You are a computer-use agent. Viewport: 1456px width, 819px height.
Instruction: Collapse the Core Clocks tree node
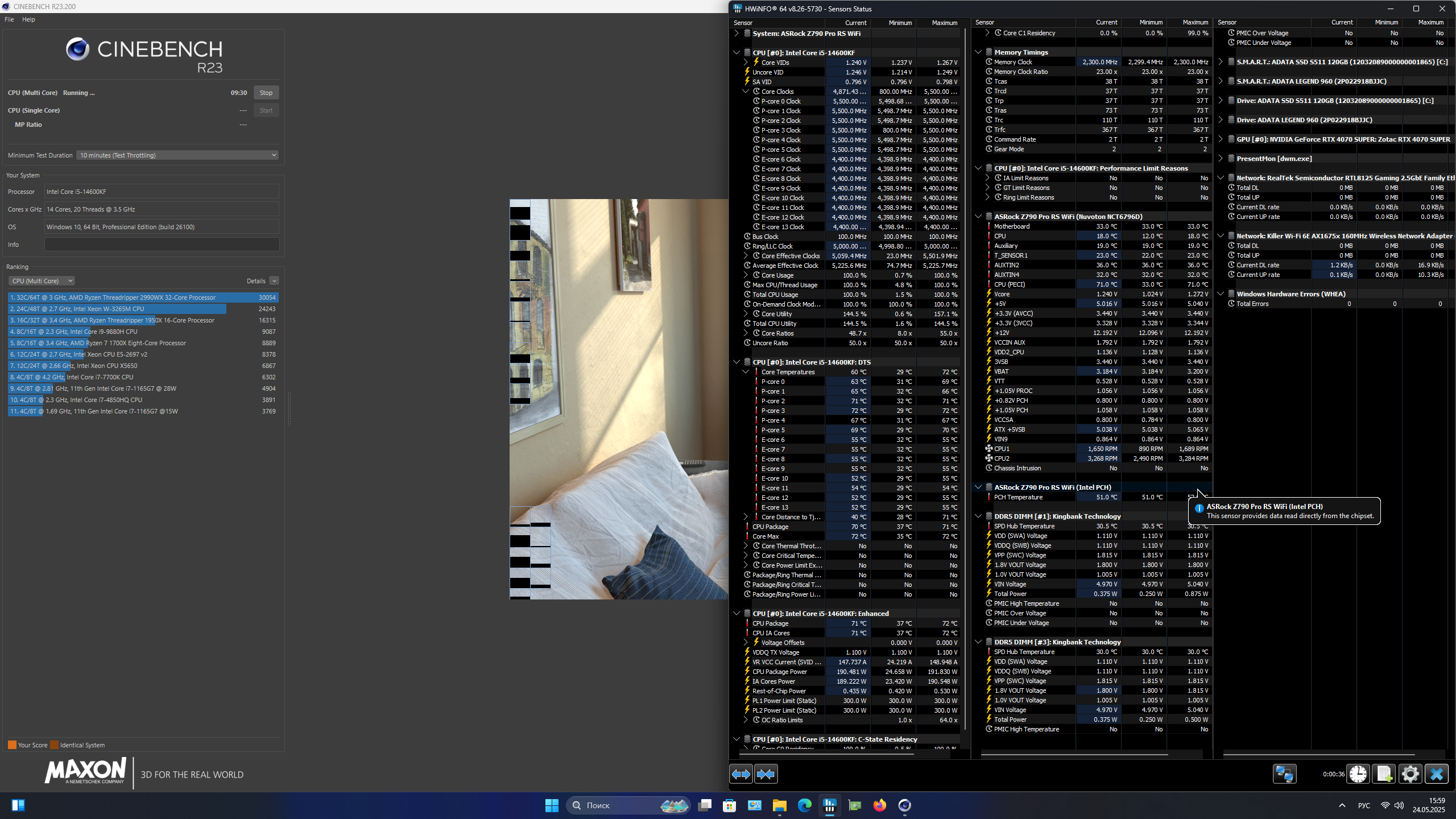pyautogui.click(x=746, y=92)
